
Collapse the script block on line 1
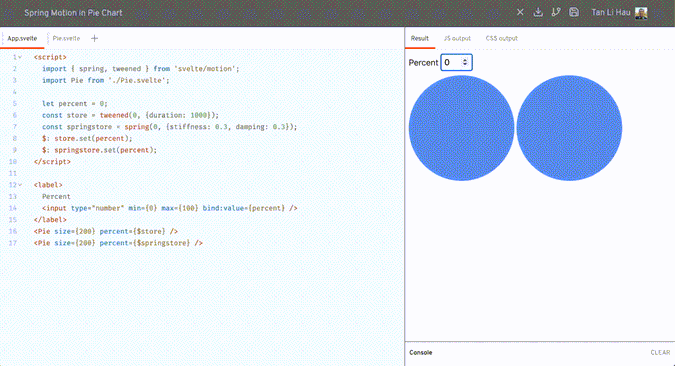pyautogui.click(x=20, y=57)
